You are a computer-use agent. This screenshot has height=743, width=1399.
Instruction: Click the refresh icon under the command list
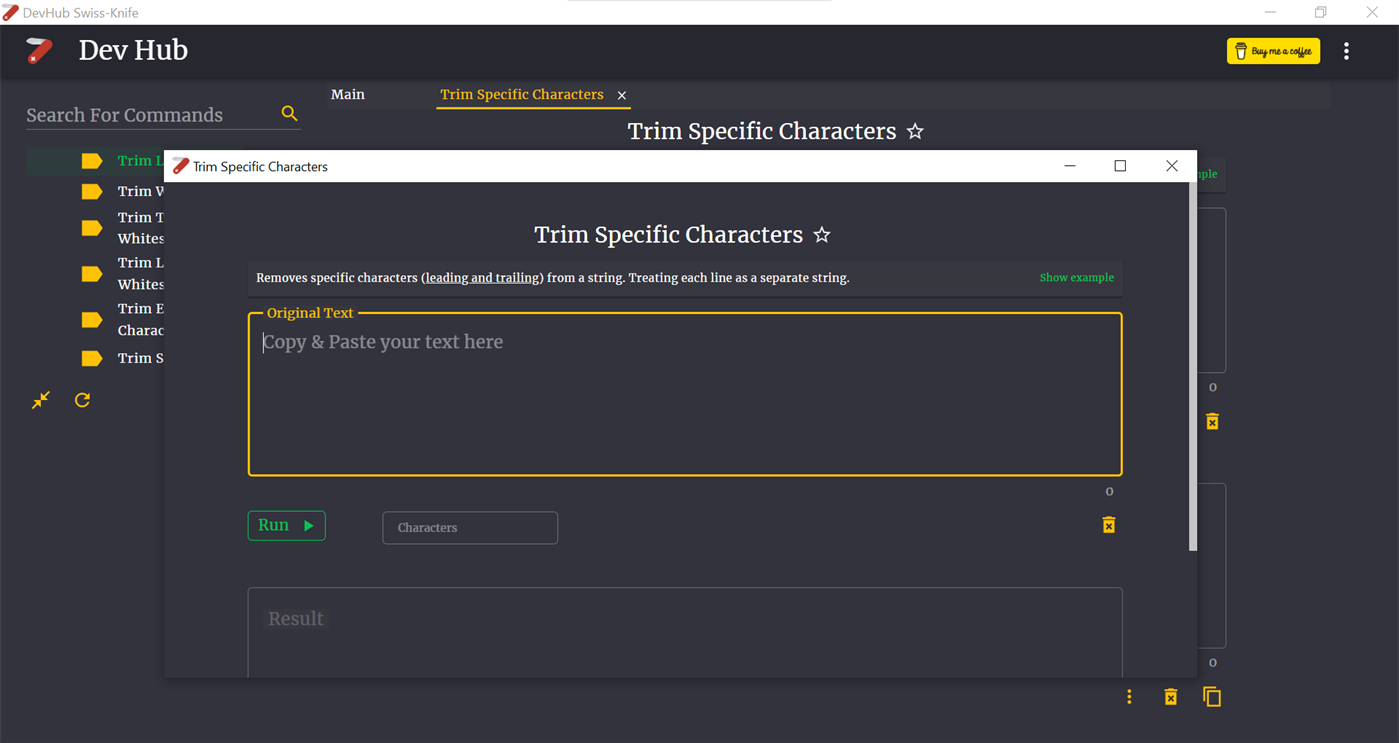[83, 400]
